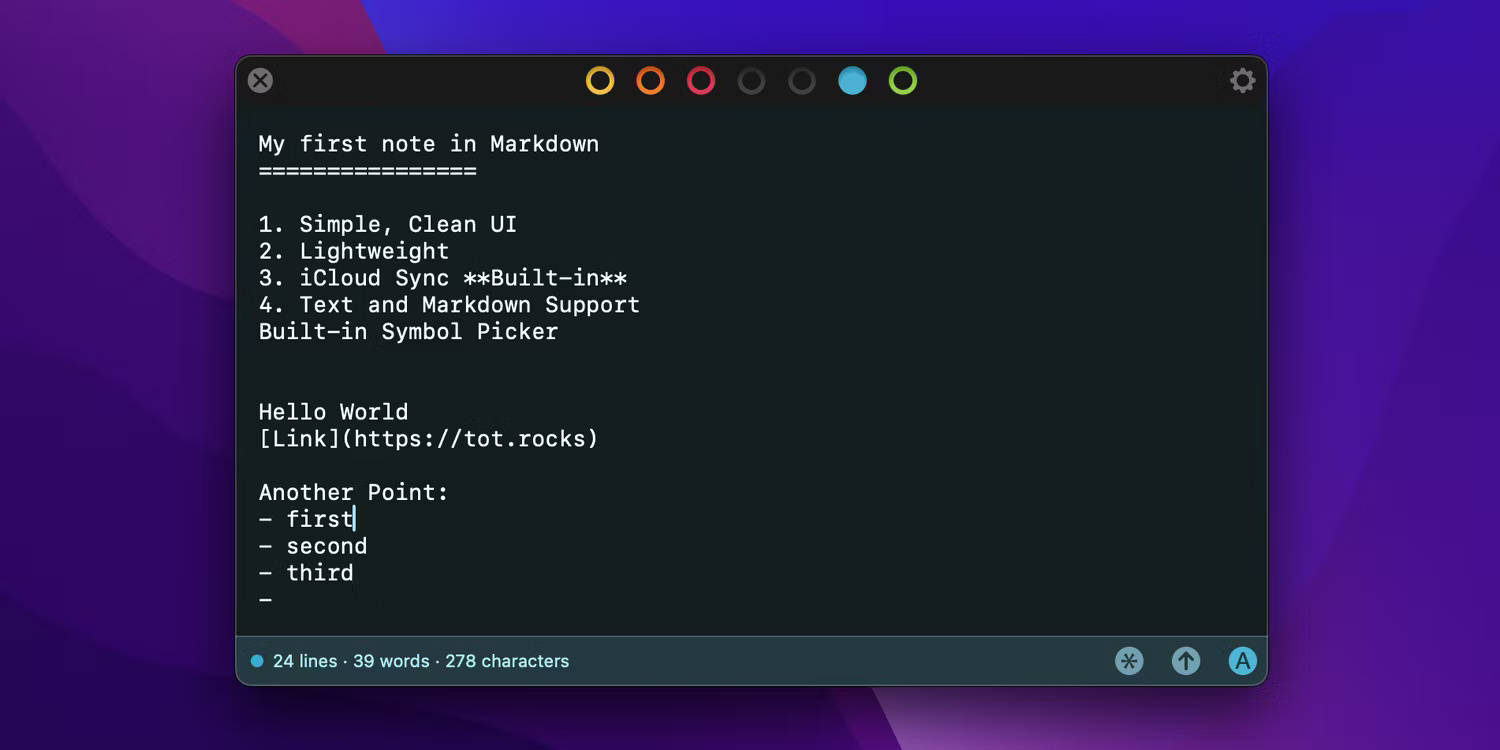
Task: Switch to the green note dot
Action: coord(902,80)
